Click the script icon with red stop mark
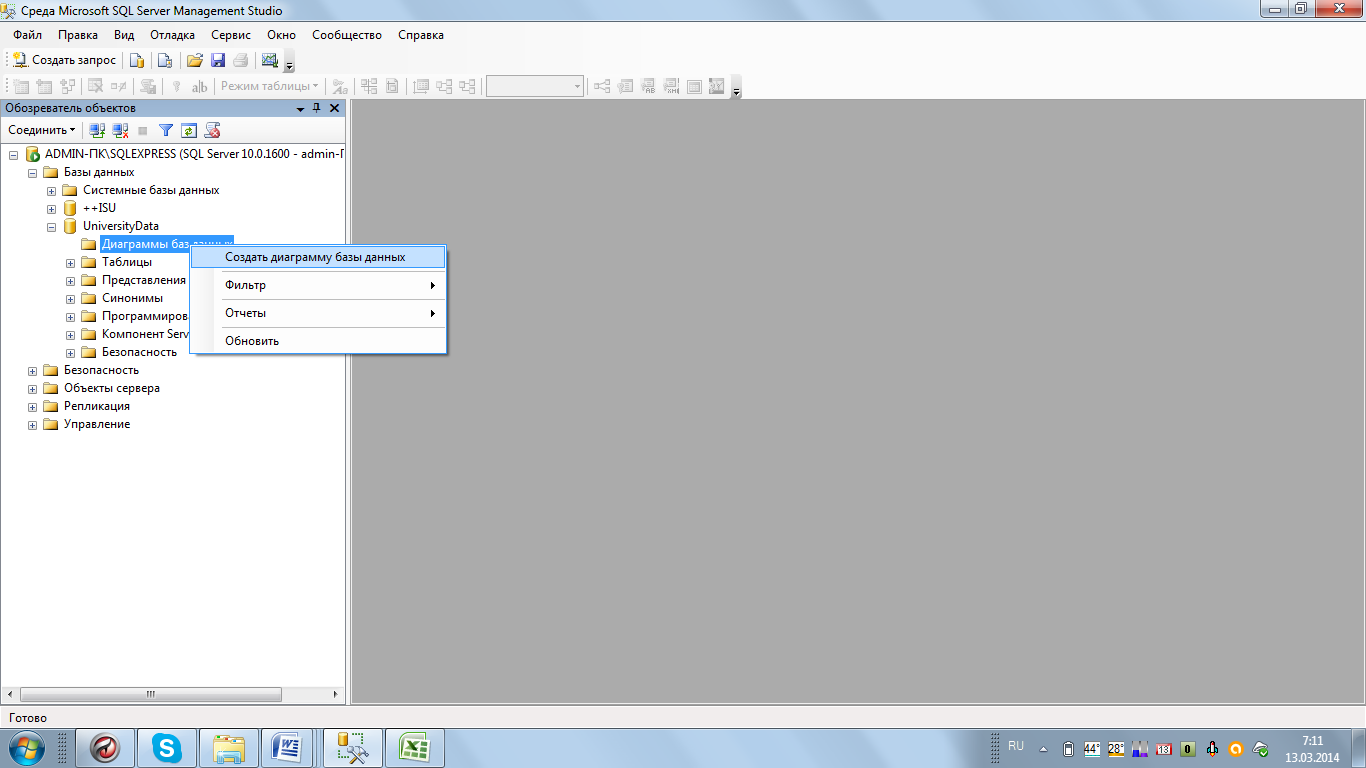The image size is (1366, 768). [212, 130]
